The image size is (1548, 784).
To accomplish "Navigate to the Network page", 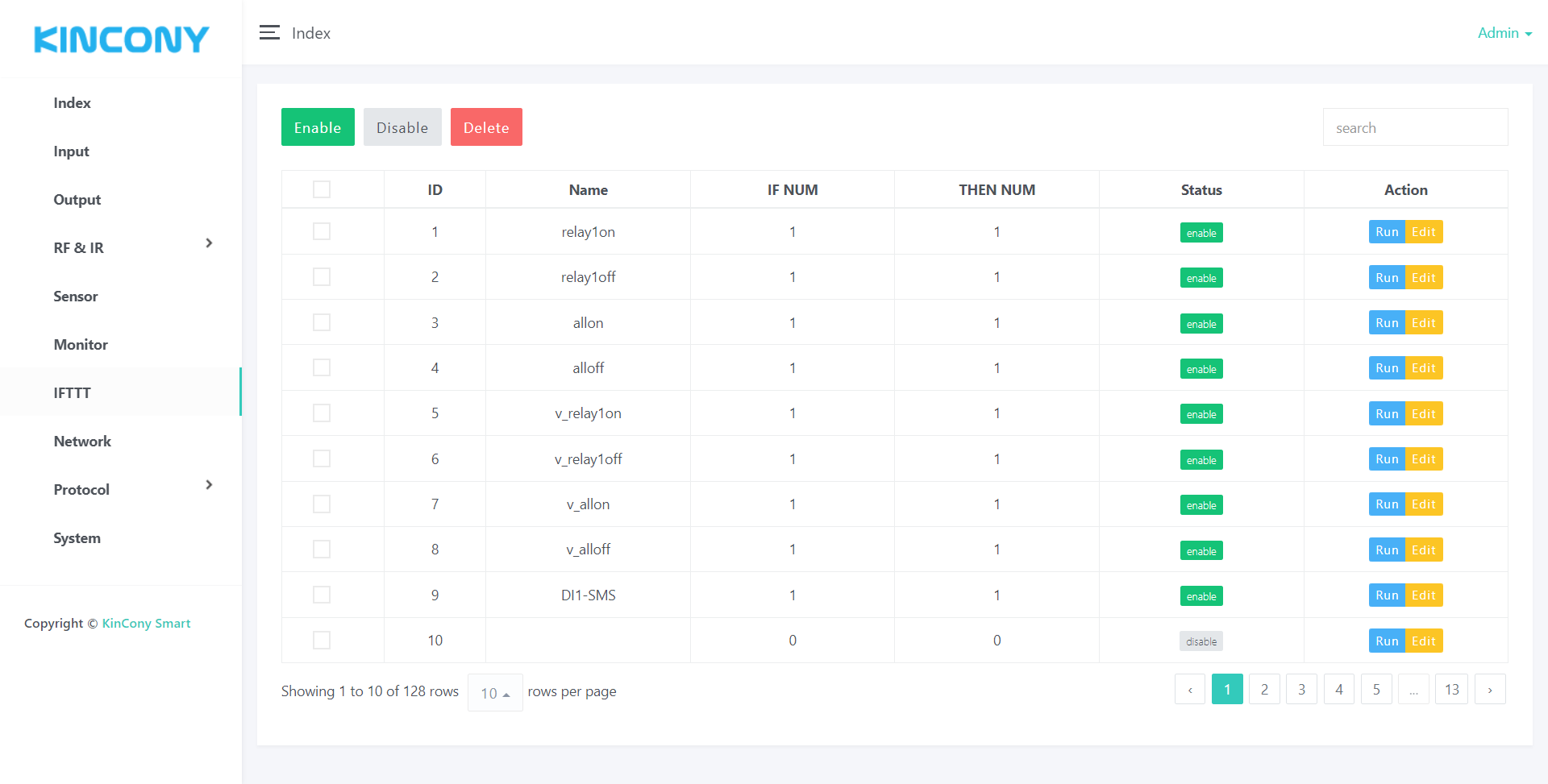I will (x=82, y=442).
